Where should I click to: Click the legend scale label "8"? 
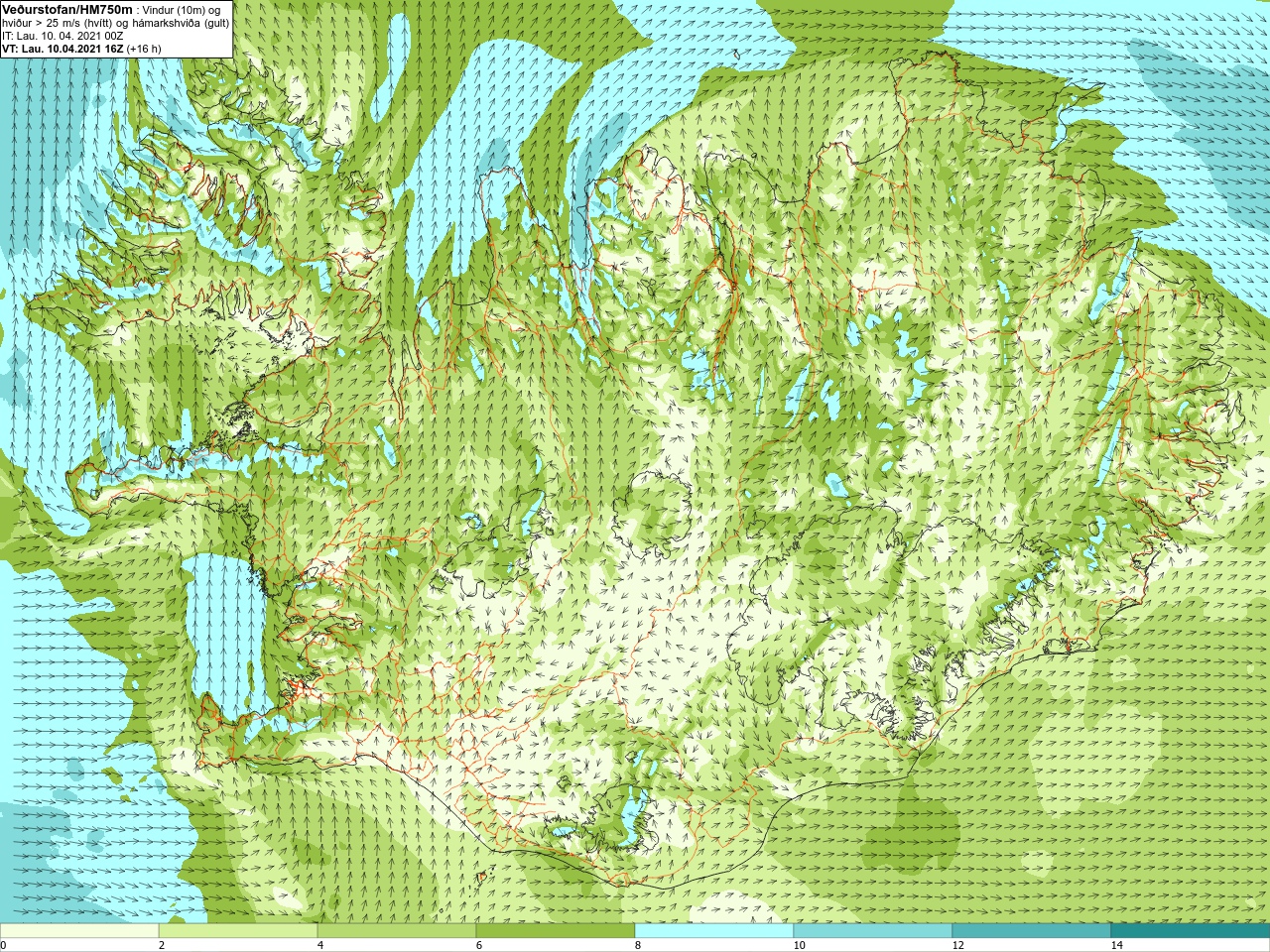click(638, 945)
